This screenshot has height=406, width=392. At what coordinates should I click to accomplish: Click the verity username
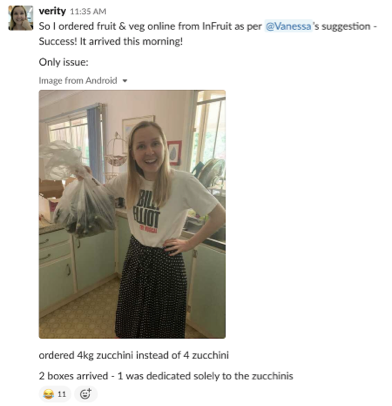tap(52, 11)
